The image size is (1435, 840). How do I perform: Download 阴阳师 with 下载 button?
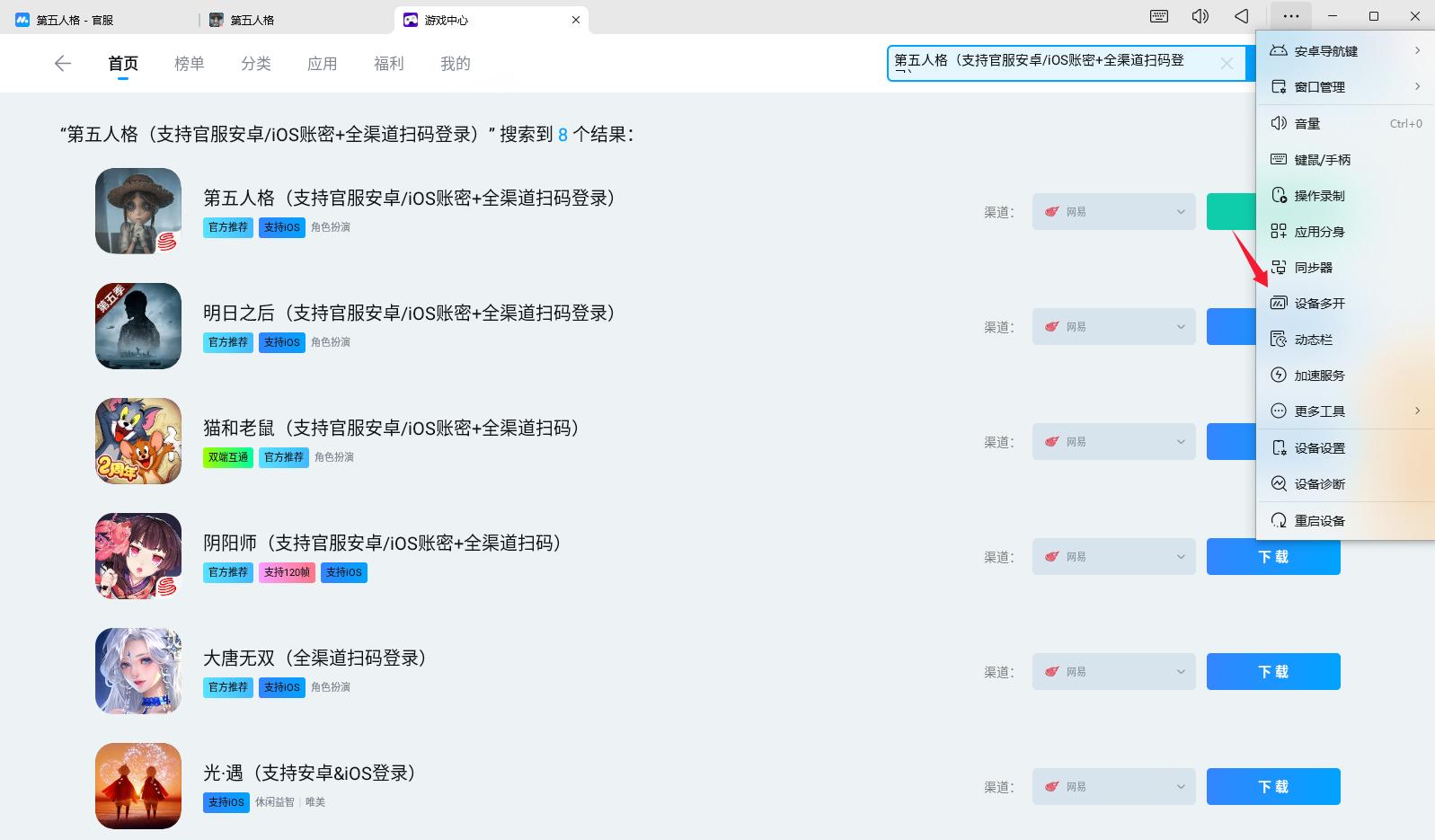(x=1272, y=557)
